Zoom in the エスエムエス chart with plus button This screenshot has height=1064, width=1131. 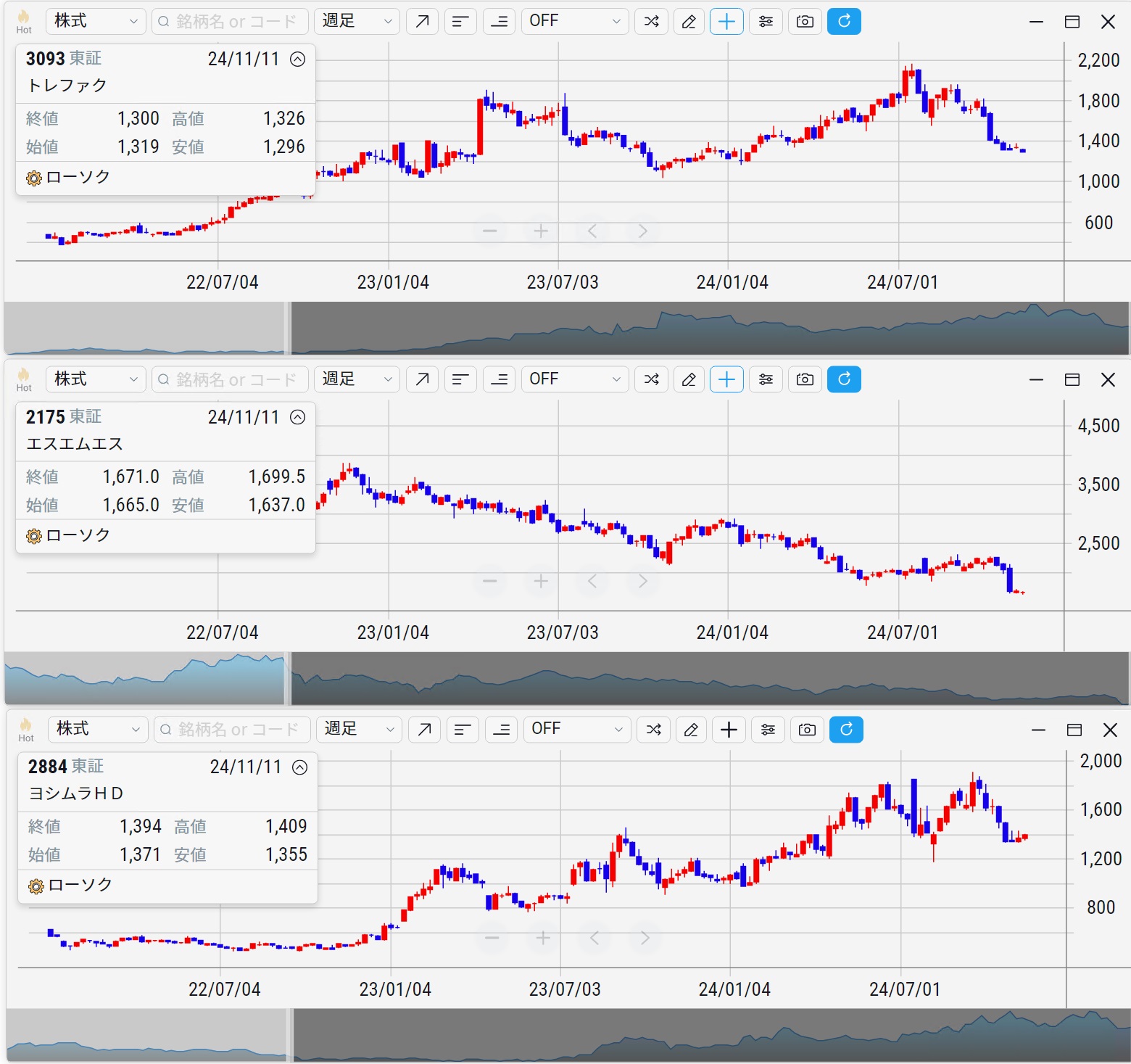540,581
